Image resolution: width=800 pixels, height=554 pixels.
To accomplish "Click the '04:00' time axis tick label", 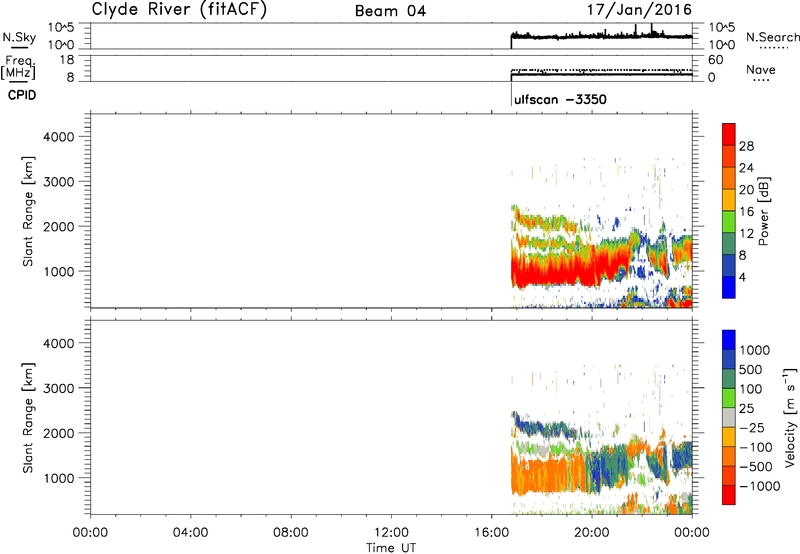I will click(x=191, y=533).
